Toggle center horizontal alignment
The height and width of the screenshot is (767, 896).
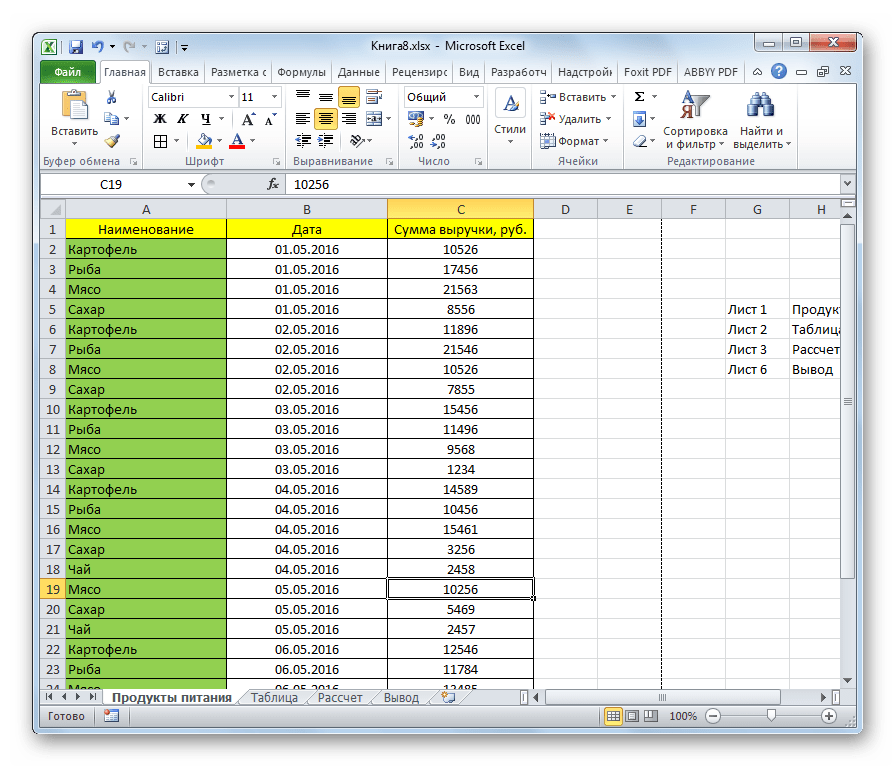[325, 119]
